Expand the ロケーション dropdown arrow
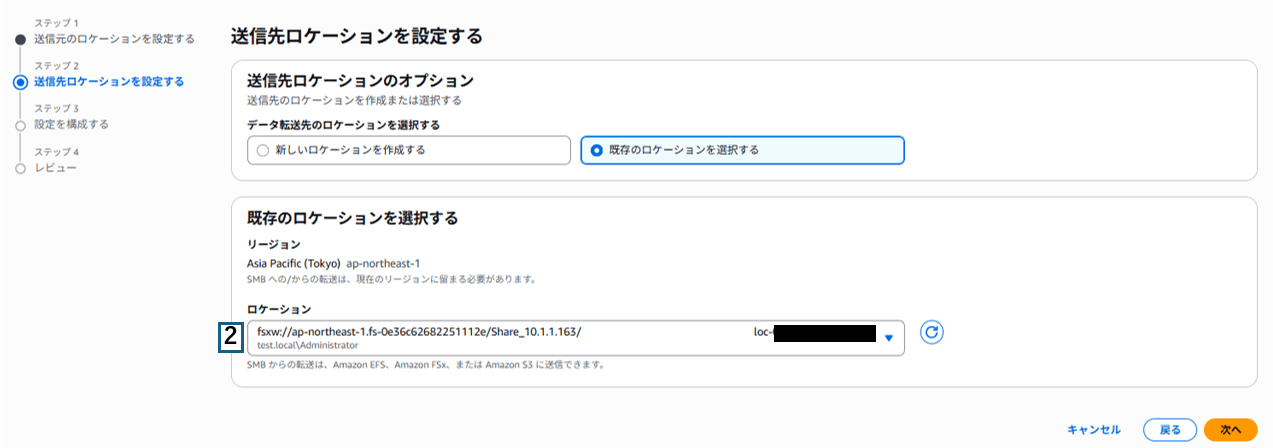The image size is (1273, 448). 888,338
